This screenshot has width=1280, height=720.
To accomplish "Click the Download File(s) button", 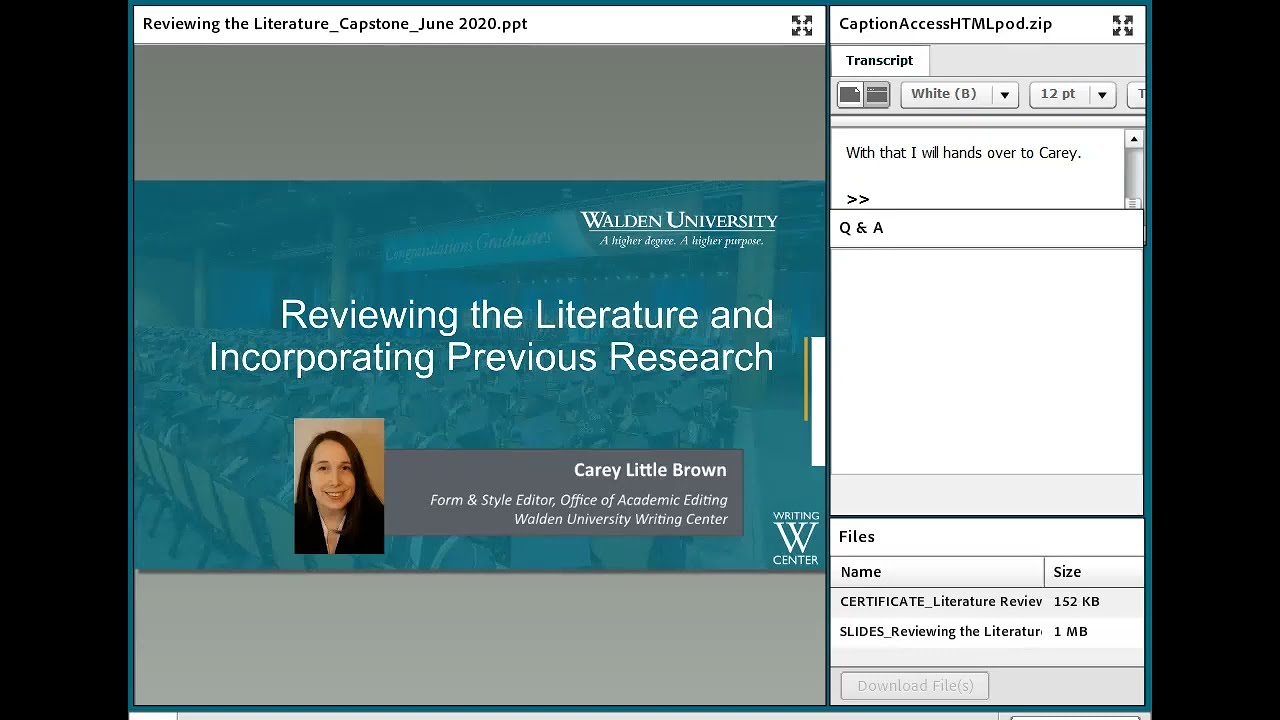I will point(915,685).
